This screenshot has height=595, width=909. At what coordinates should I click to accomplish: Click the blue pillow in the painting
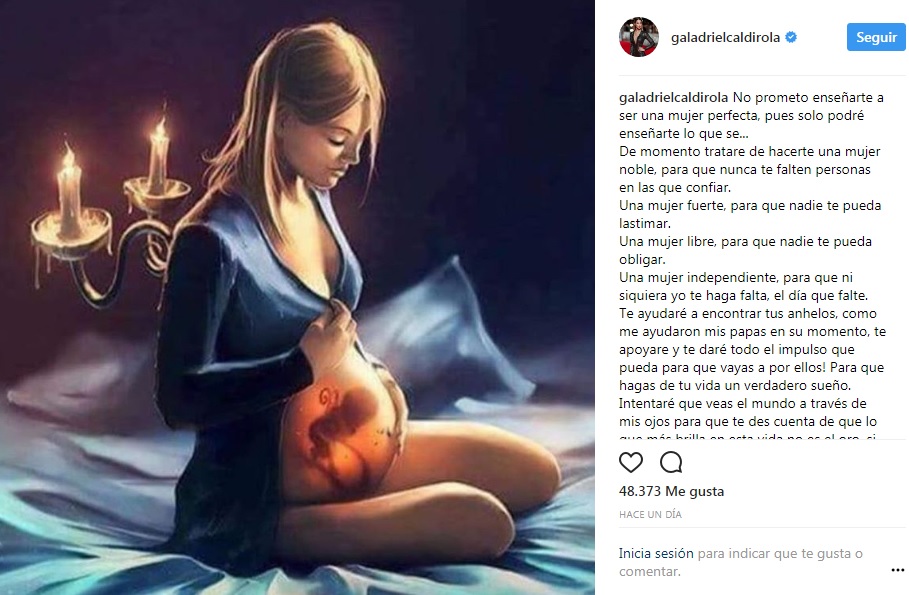tap(446, 331)
